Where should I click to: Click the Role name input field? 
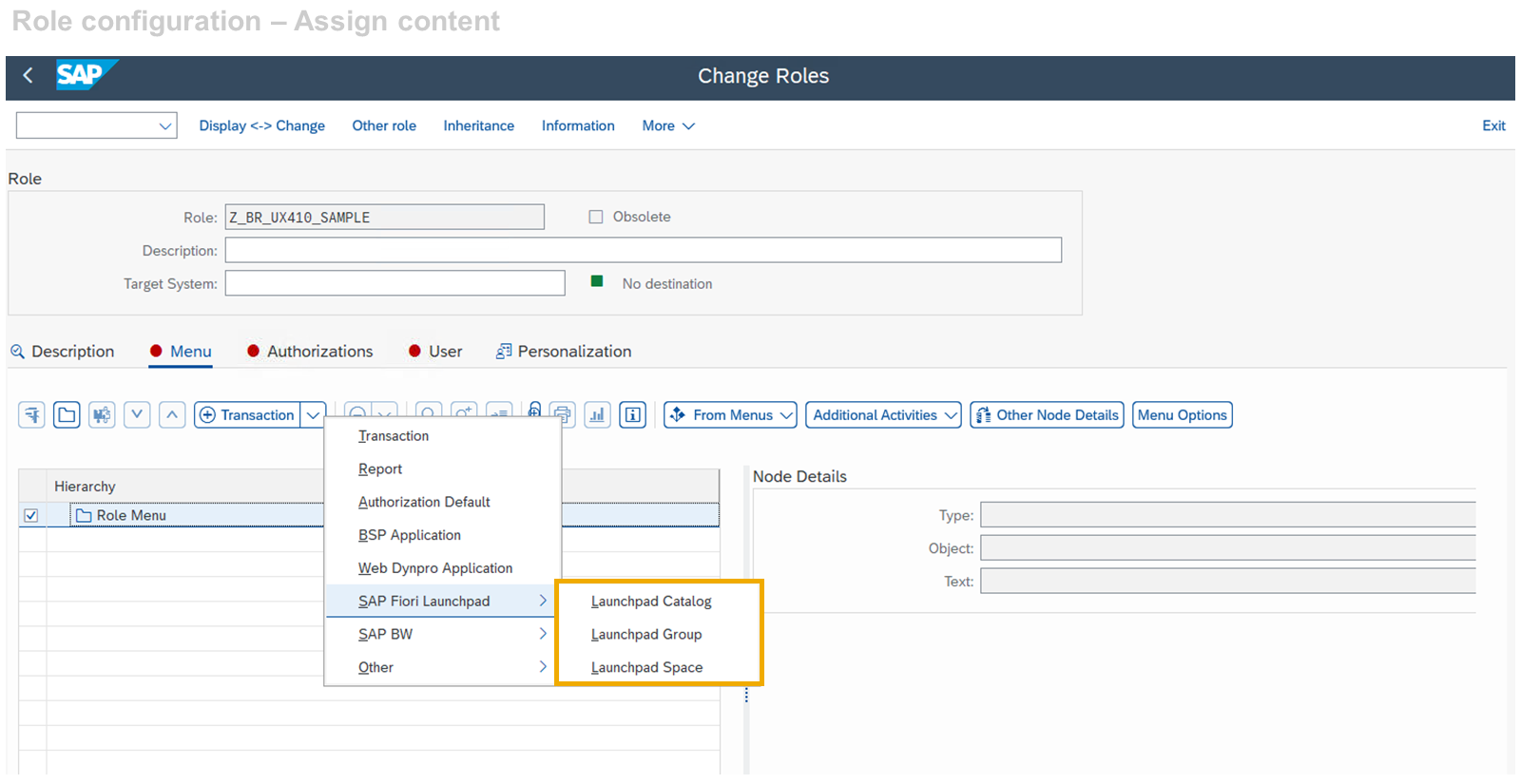(x=385, y=217)
